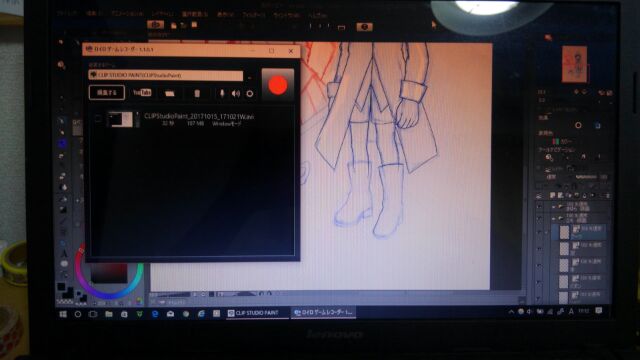Open the ファイル menu in Clip Studio Paint
Viewport: 640px width, 360px height.
click(67, 14)
